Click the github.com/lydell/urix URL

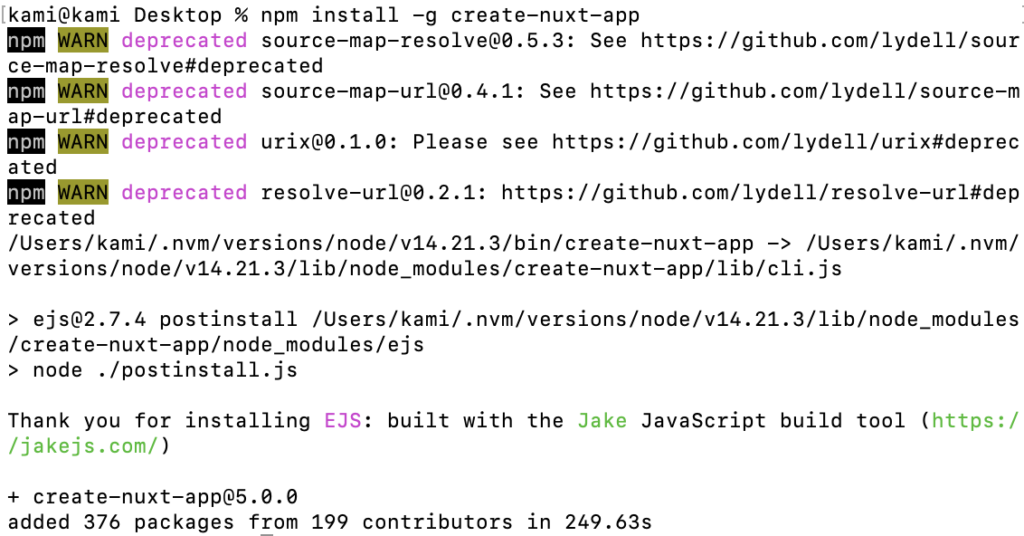pyautogui.click(x=785, y=142)
